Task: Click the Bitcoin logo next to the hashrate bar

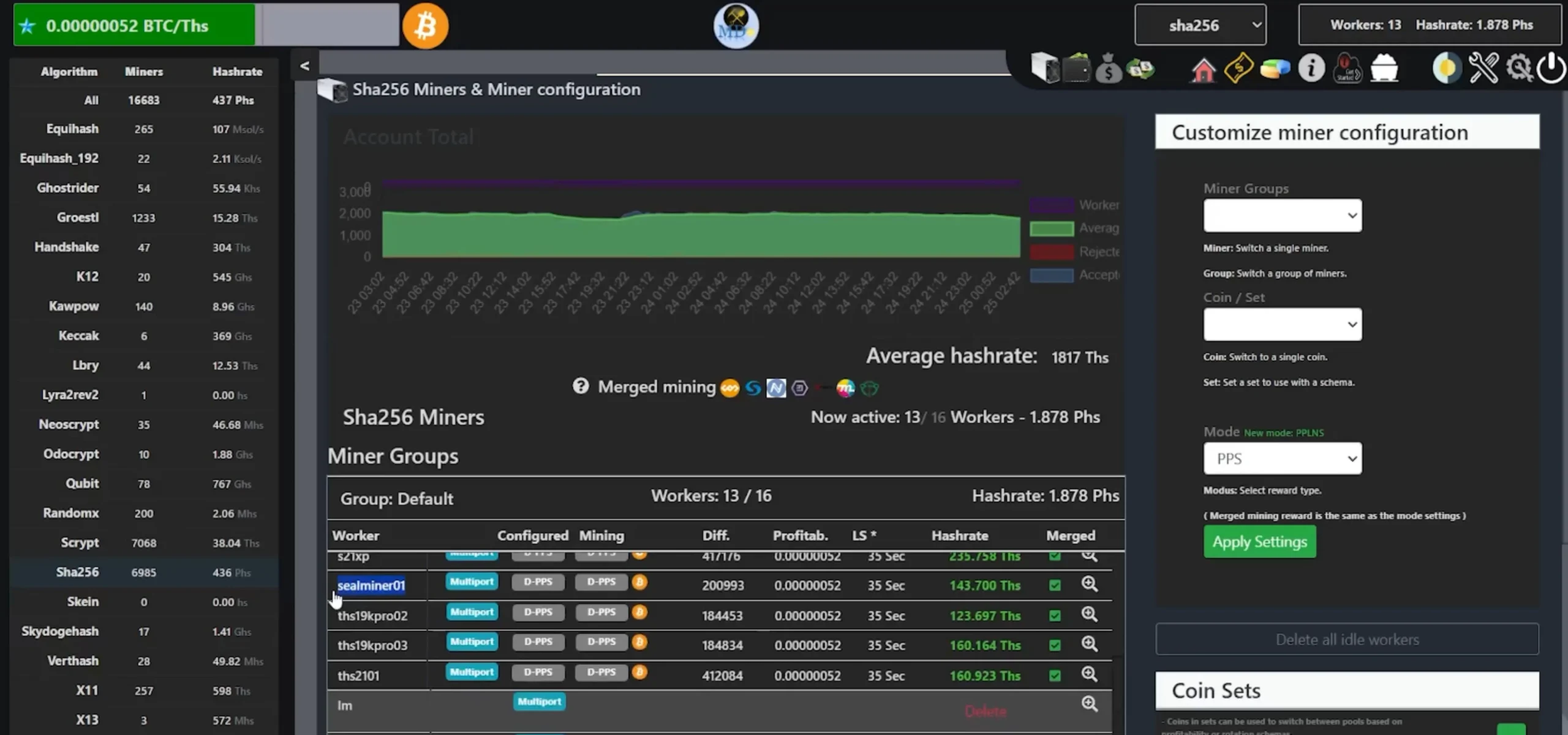Action: click(x=424, y=25)
